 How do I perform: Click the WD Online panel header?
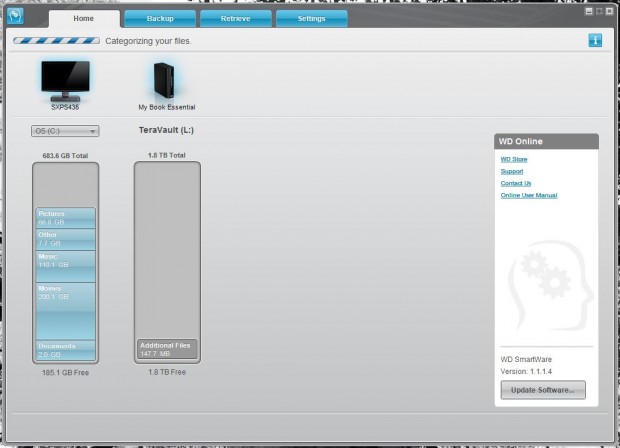546,142
